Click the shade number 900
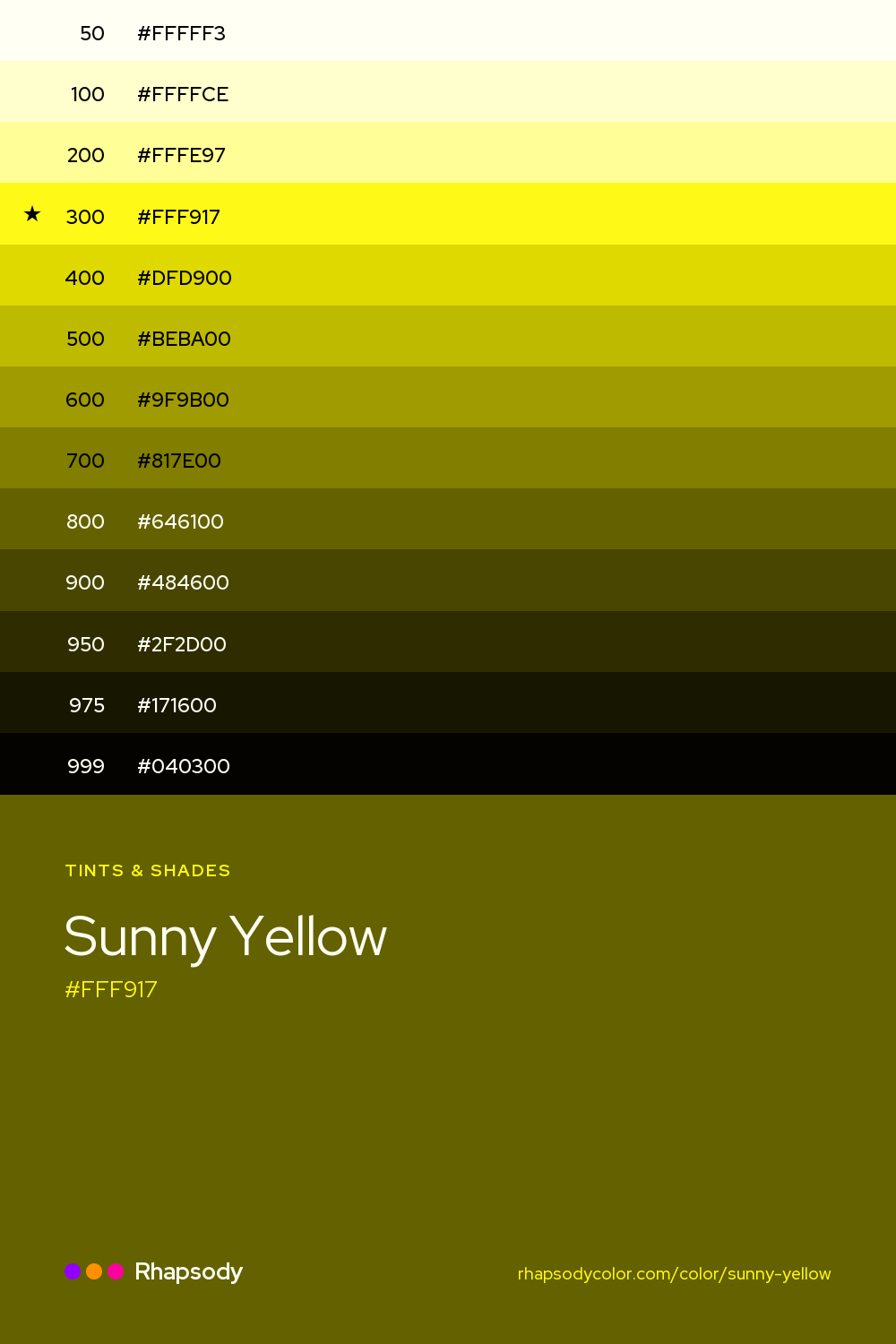The width and height of the screenshot is (896, 1344). [x=85, y=582]
